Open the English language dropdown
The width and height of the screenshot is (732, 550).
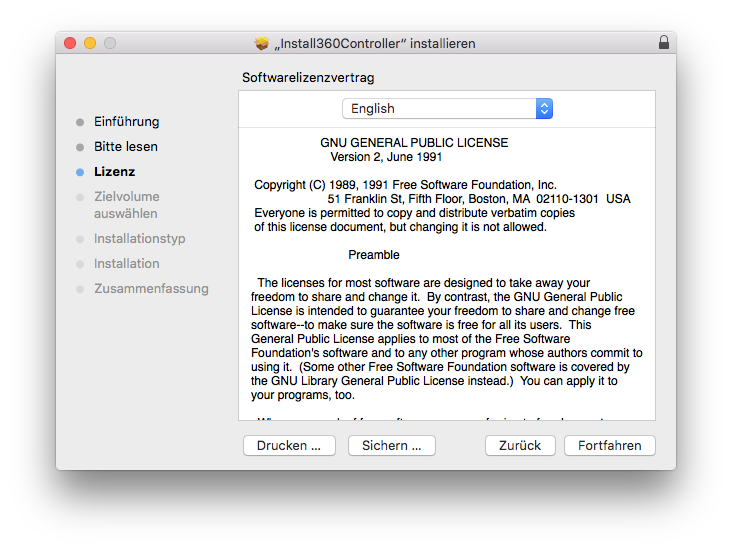point(447,108)
